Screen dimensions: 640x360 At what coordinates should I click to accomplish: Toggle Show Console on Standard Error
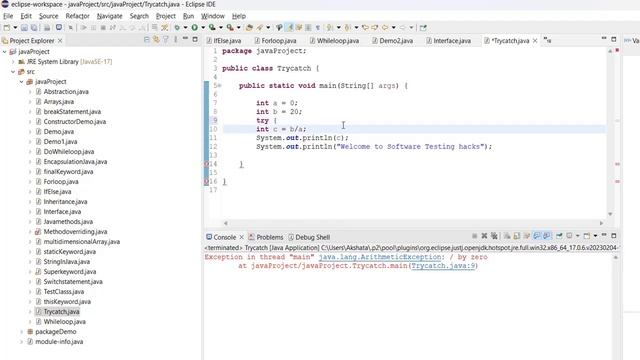click(547, 236)
